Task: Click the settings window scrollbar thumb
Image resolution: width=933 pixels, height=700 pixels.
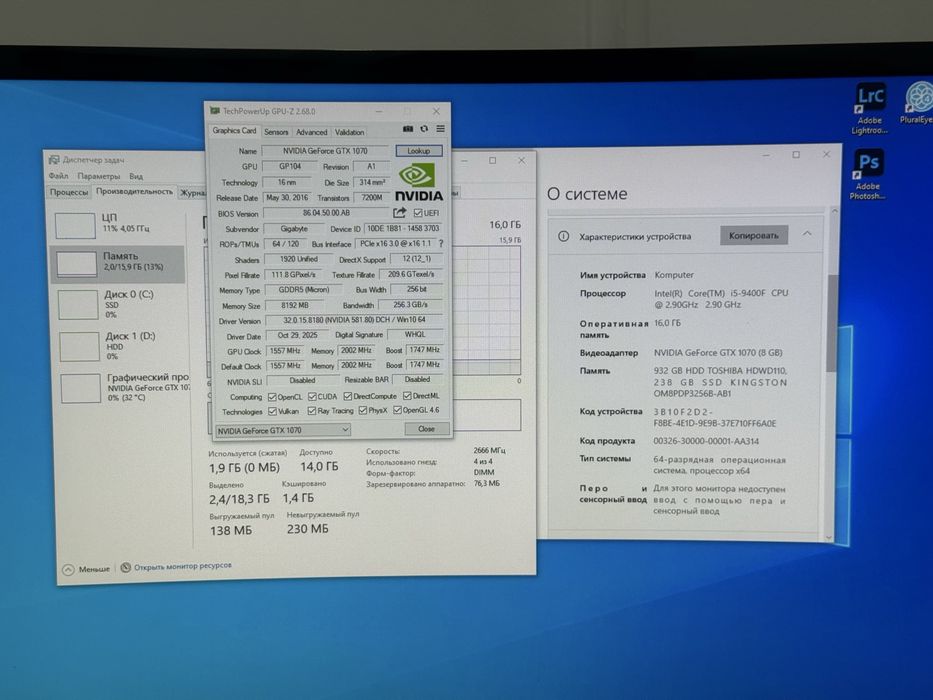Action: pyautogui.click(x=831, y=323)
